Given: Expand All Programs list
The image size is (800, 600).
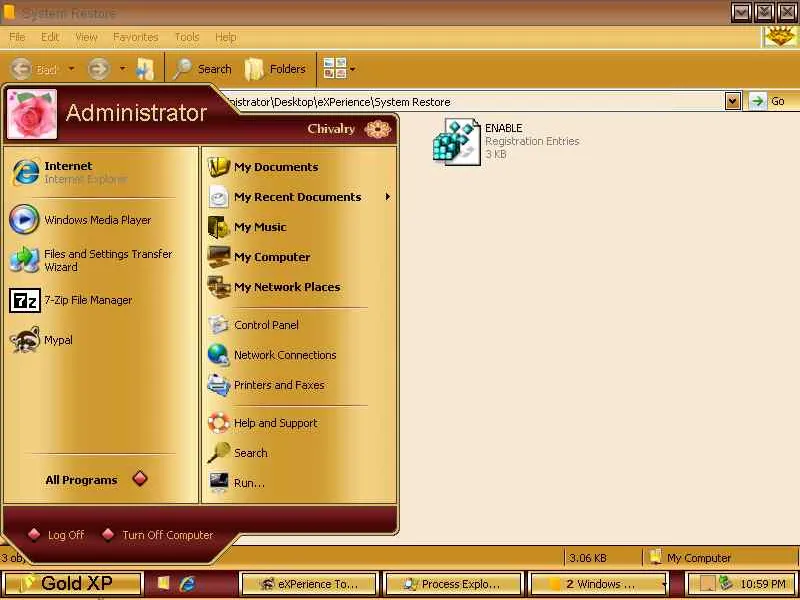Looking at the screenshot, I should click(x=96, y=480).
